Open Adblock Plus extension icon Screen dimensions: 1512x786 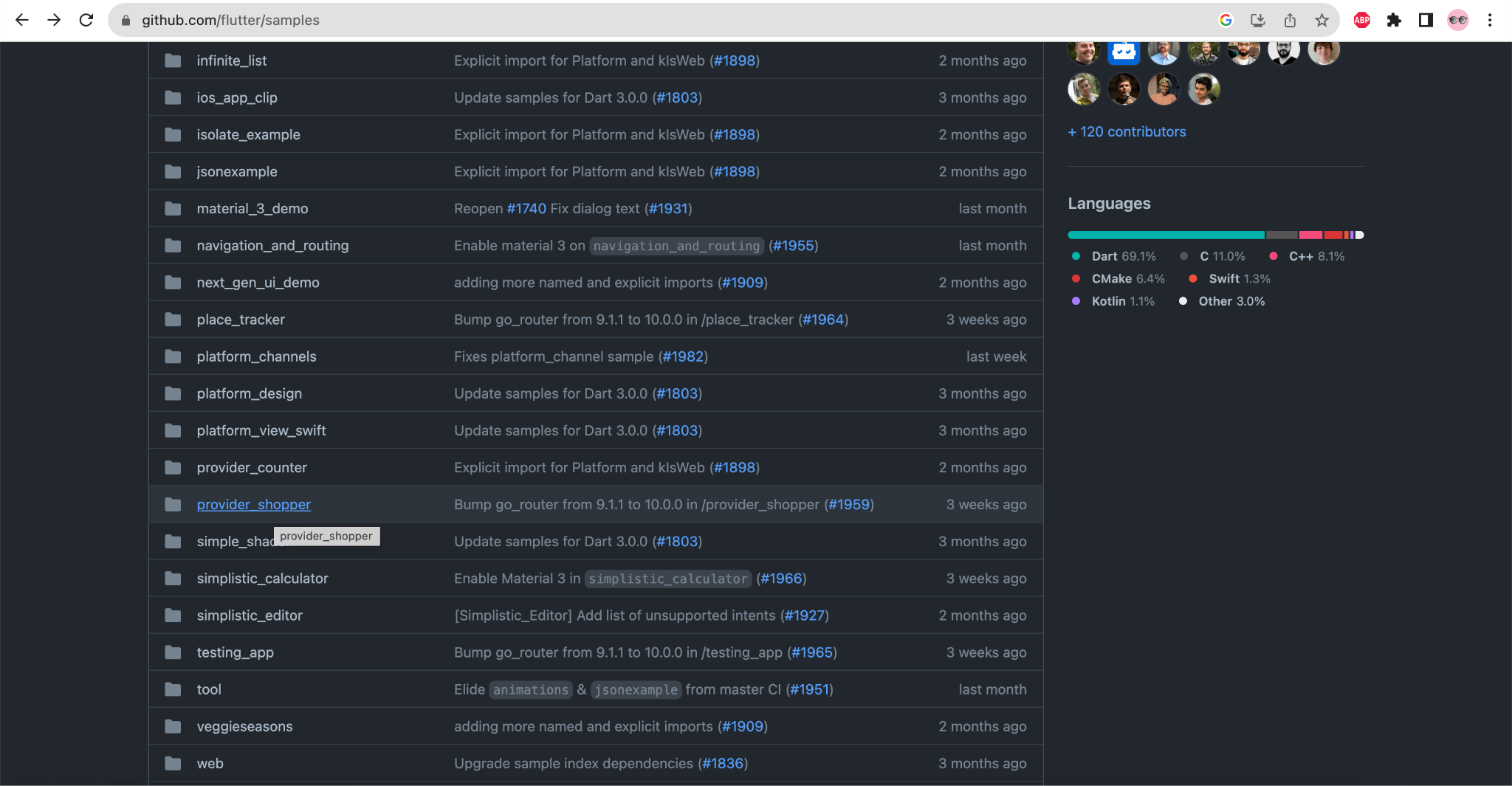1362,20
